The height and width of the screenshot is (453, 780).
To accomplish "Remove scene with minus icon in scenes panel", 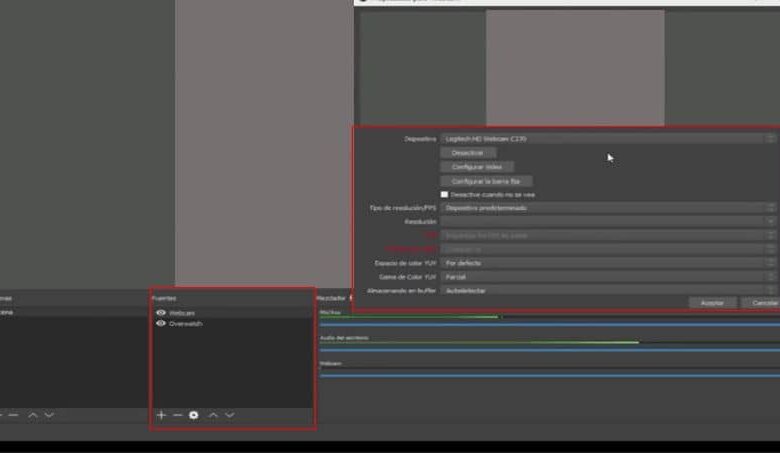I will (x=13, y=415).
